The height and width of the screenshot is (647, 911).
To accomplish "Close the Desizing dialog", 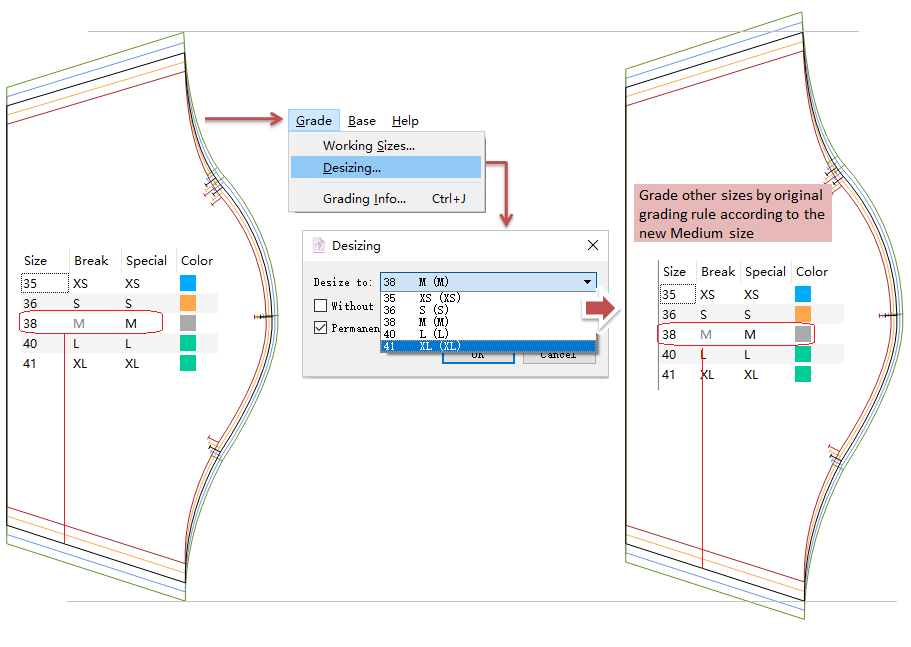I will coord(592,245).
